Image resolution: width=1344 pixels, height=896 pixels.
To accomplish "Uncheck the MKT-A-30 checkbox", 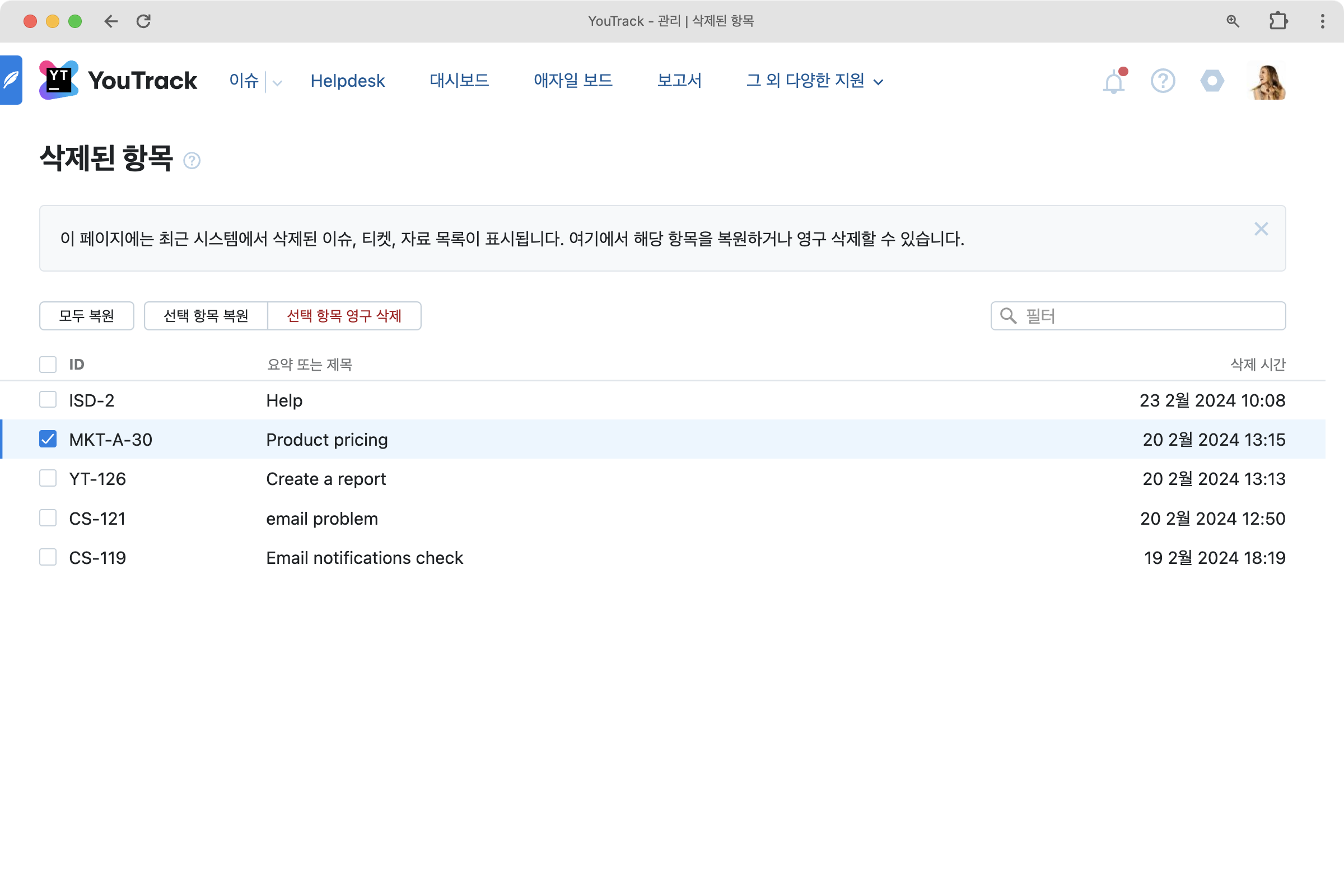I will (x=48, y=439).
